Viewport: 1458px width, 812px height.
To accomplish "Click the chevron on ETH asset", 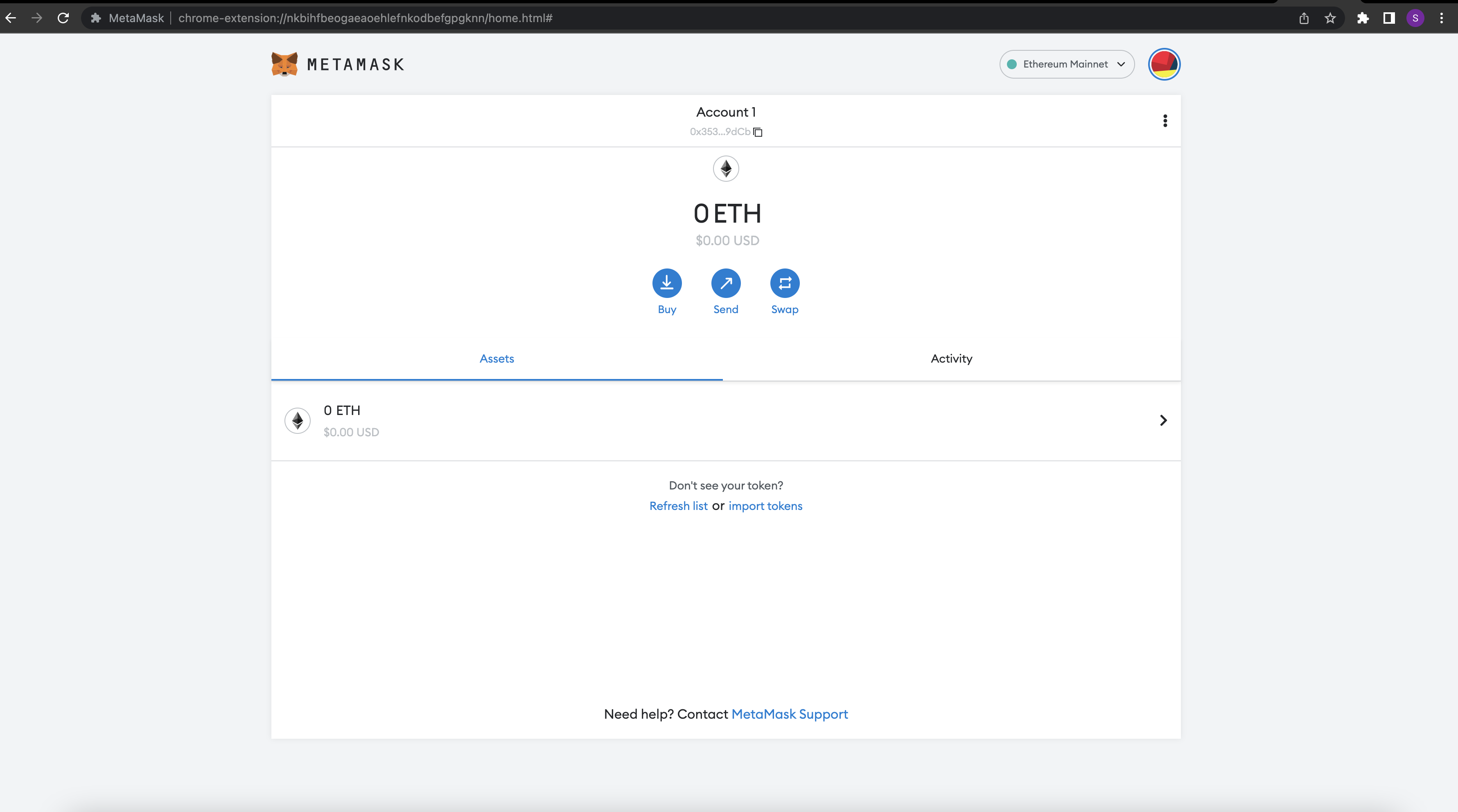I will pyautogui.click(x=1163, y=420).
